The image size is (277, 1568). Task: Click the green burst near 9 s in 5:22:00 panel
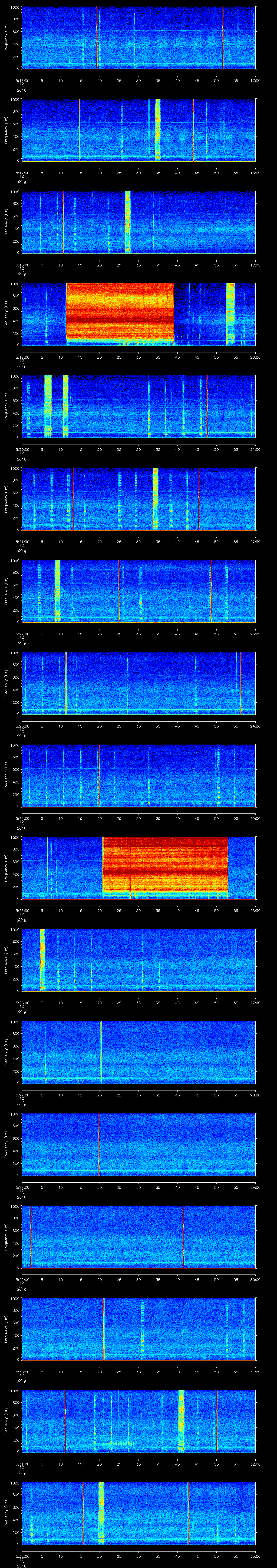[57, 590]
